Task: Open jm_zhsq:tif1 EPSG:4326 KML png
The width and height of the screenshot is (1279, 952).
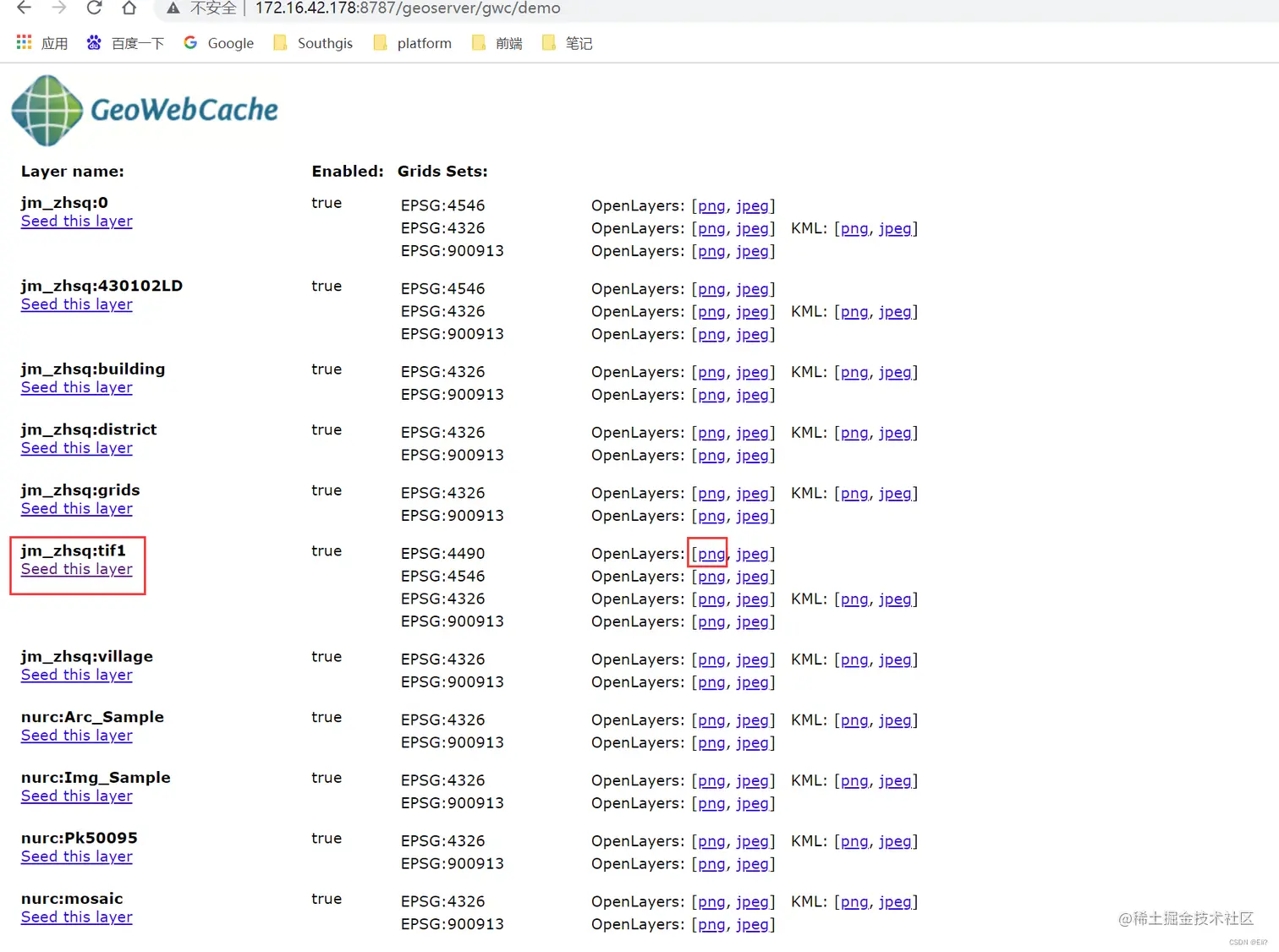Action: pos(854,599)
